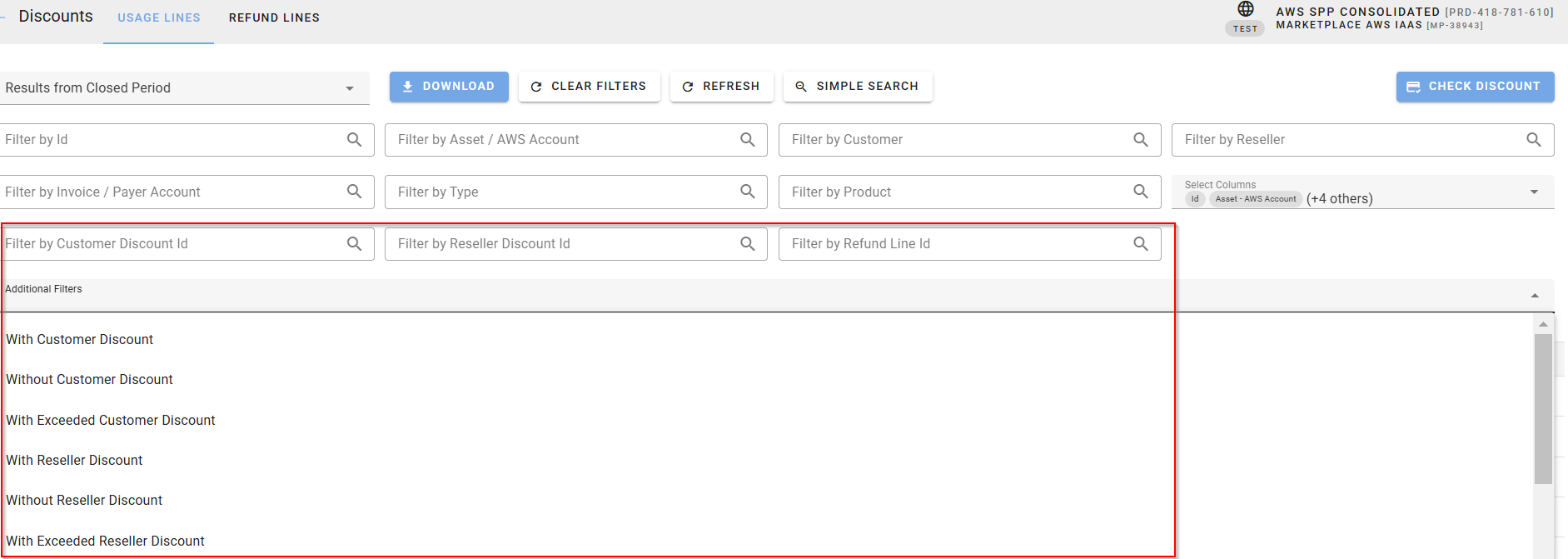Screen dimensions: 1568x559
Task: Expand the Select Columns dropdown
Action: 1533,192
